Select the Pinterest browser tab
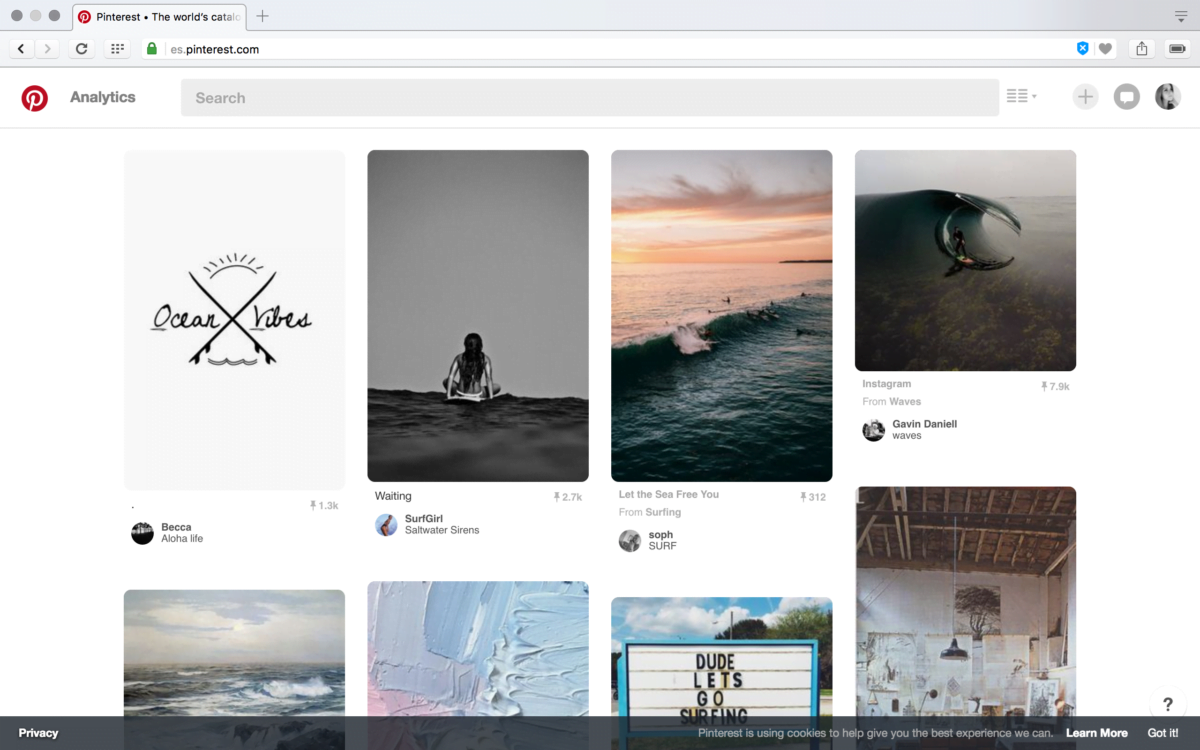The image size is (1200, 750). [x=159, y=17]
